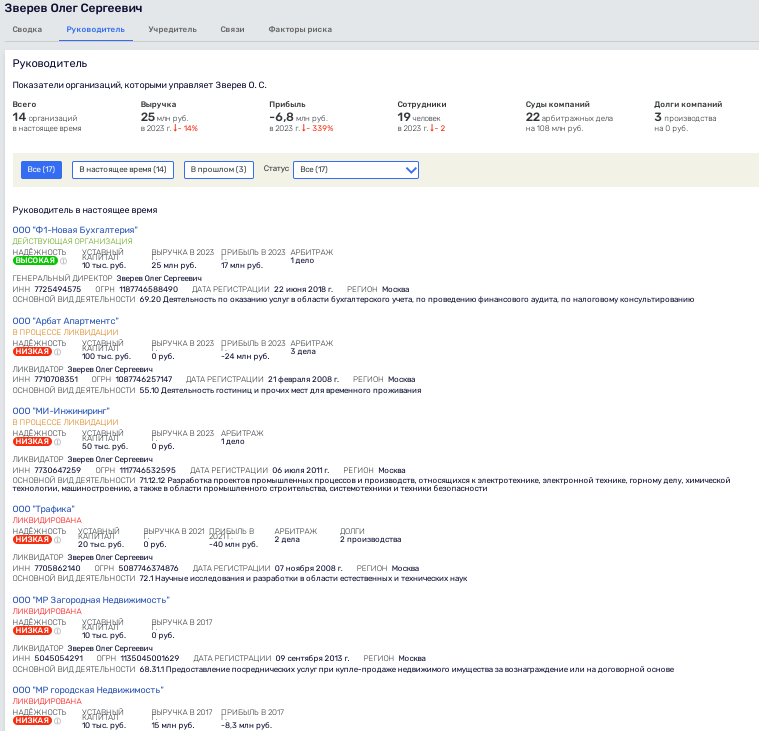This screenshot has height=731, width=759.
Task: Click OGRN value 5087746374876
Action: [148, 568]
